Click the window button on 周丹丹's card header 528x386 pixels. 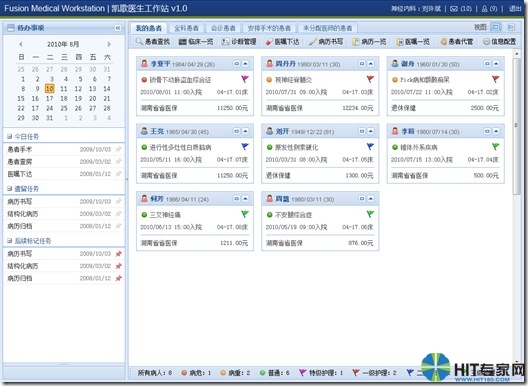[362, 64]
